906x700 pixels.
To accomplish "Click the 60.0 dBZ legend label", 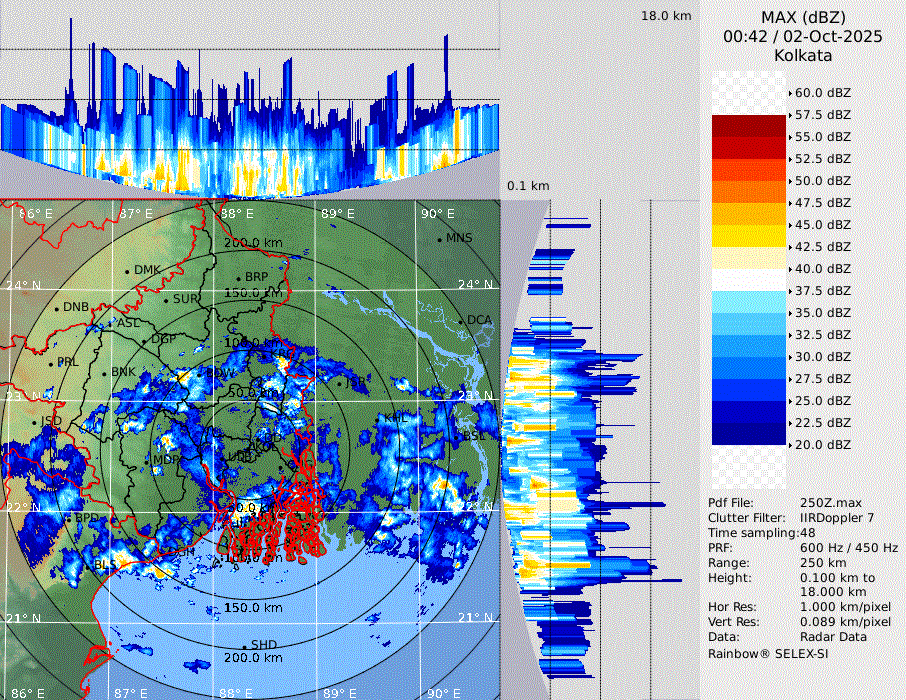I will tap(822, 93).
